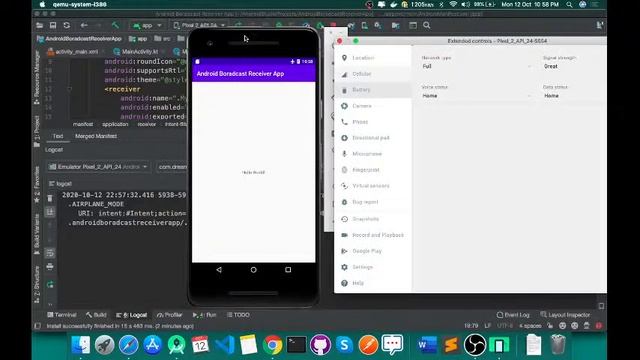Screen dimensions: 640x360
Task: Open the Layout Inspector panel
Action: (x=565, y=315)
